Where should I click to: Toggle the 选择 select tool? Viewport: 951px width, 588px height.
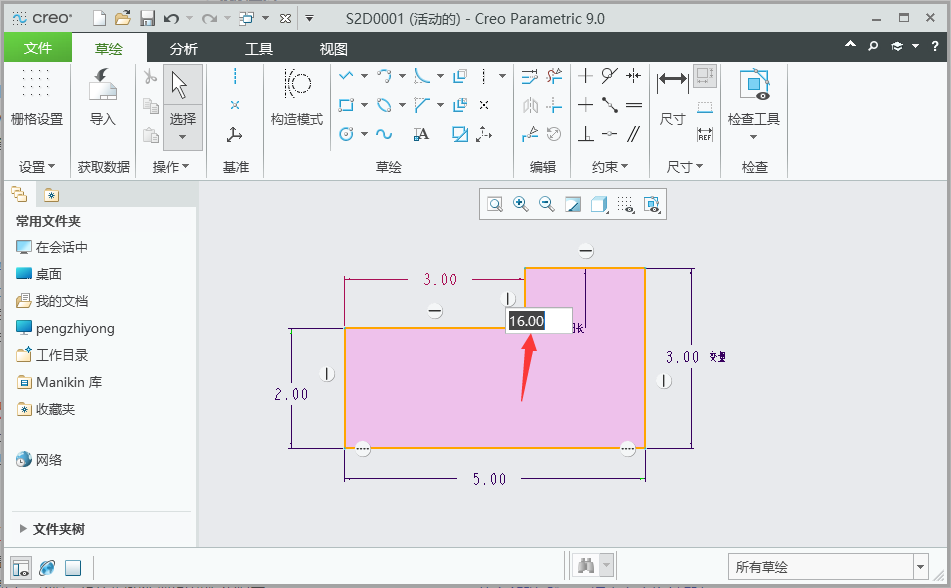tap(183, 106)
